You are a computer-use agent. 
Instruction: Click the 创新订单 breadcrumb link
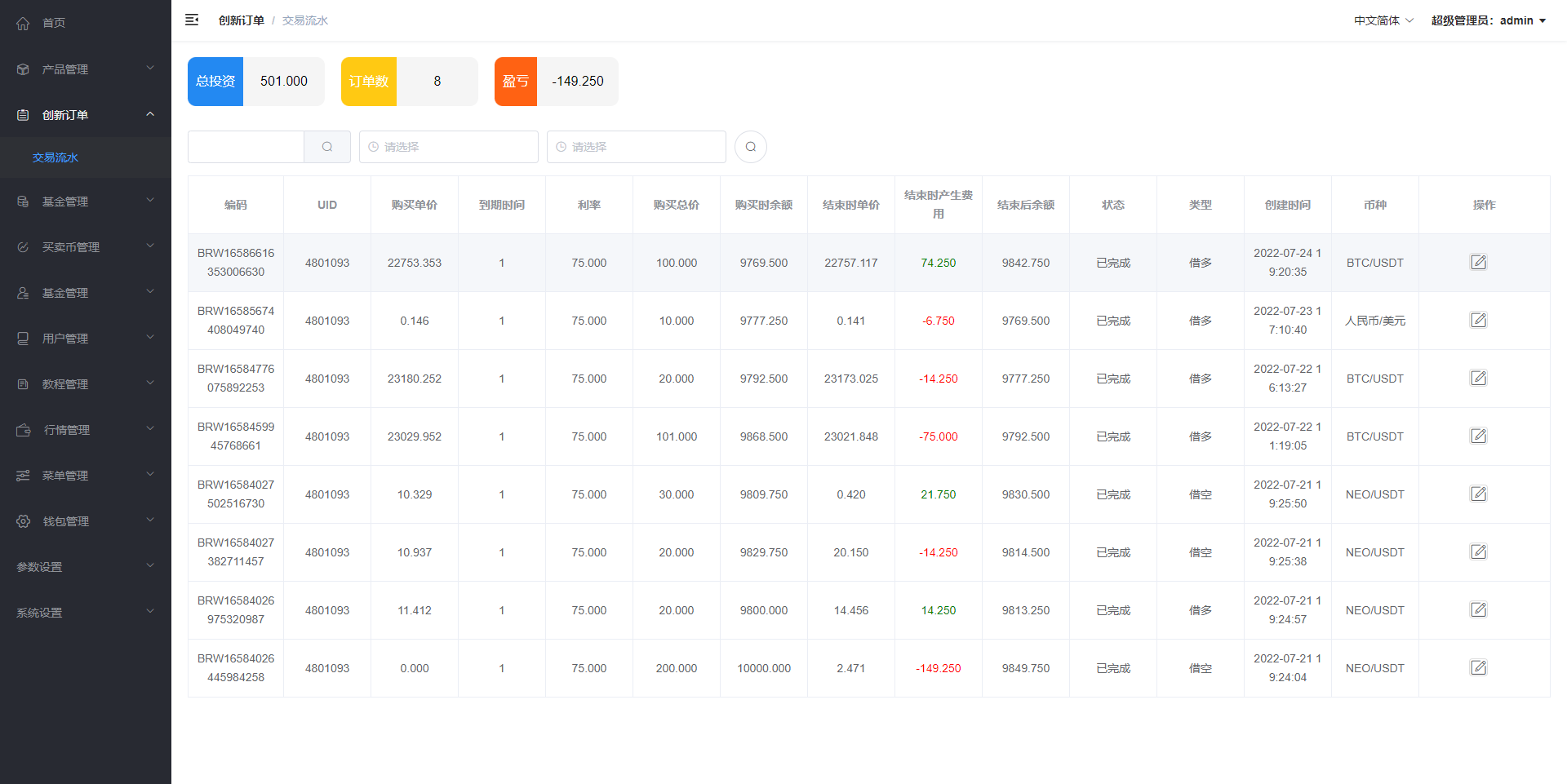coord(241,20)
